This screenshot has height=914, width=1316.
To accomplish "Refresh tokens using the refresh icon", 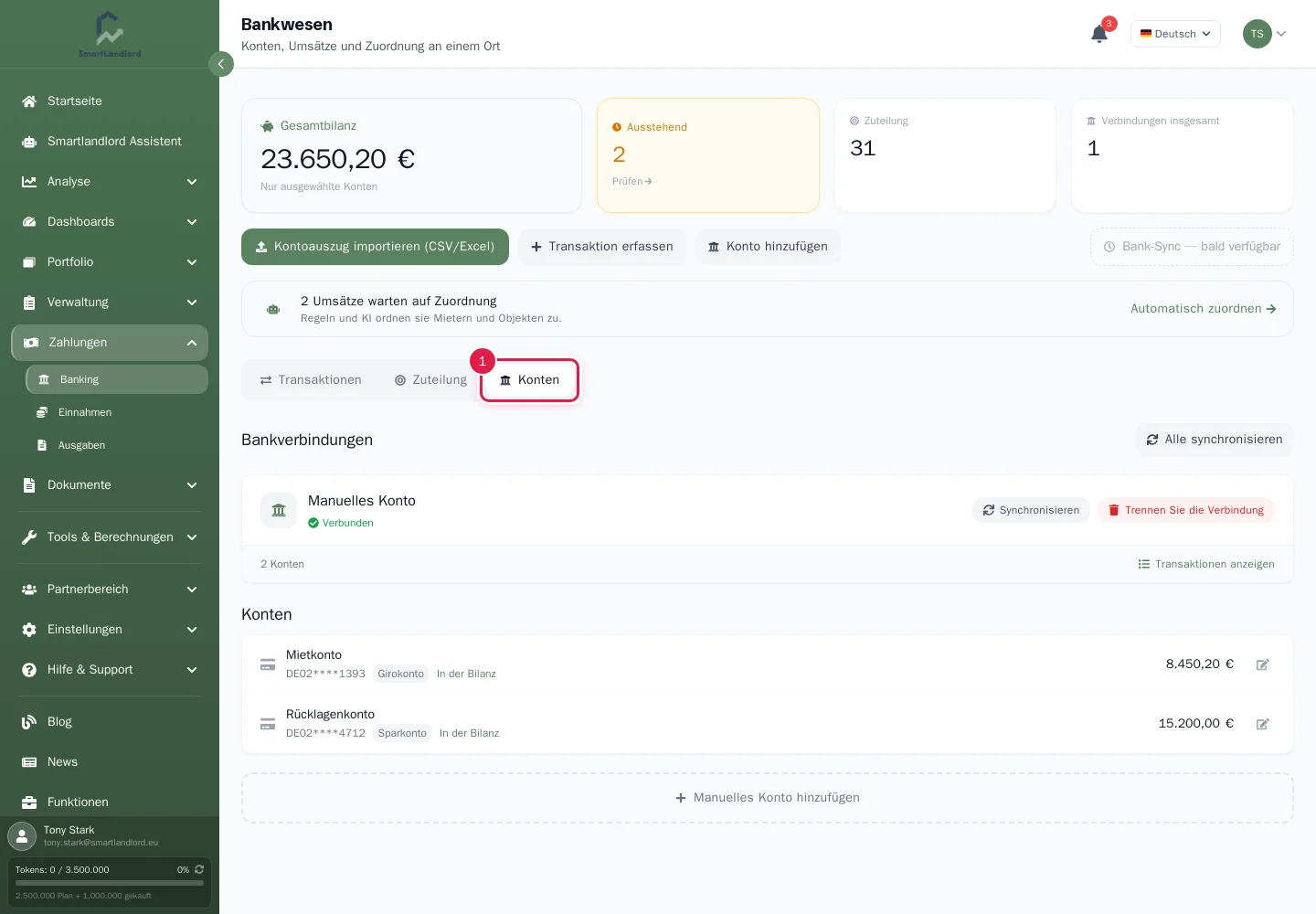I will tap(199, 869).
